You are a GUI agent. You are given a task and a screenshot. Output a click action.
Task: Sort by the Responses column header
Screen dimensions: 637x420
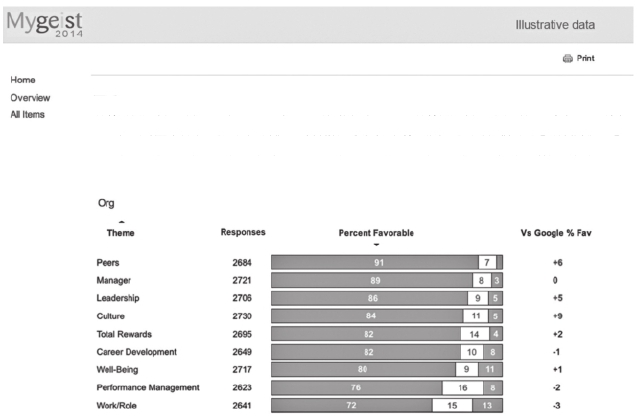tap(242, 232)
